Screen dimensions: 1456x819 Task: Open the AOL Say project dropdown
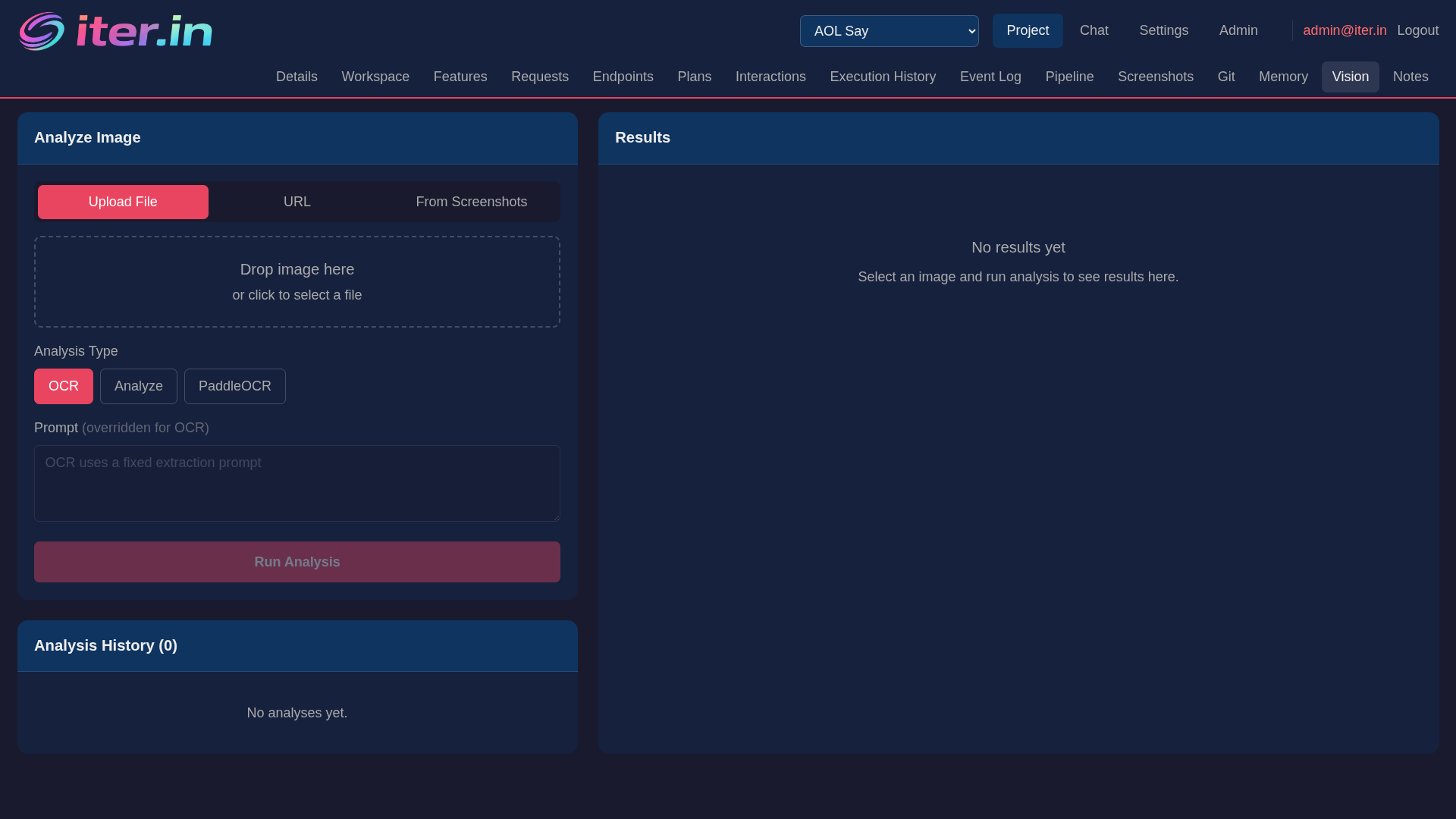coord(889,31)
